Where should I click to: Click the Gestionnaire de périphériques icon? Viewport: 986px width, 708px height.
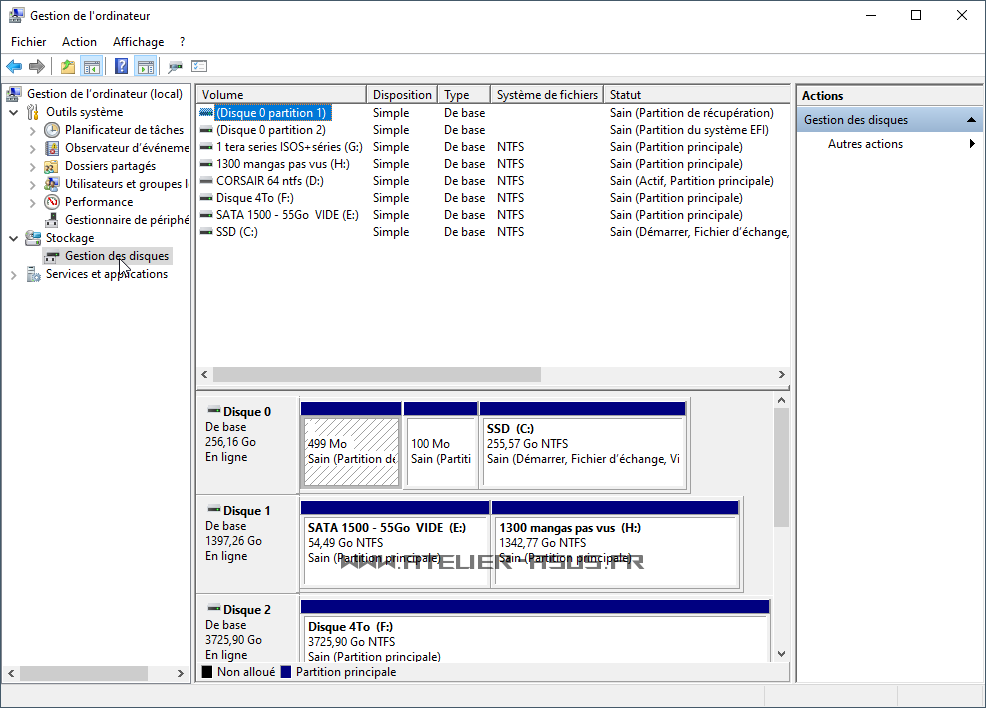pos(52,220)
